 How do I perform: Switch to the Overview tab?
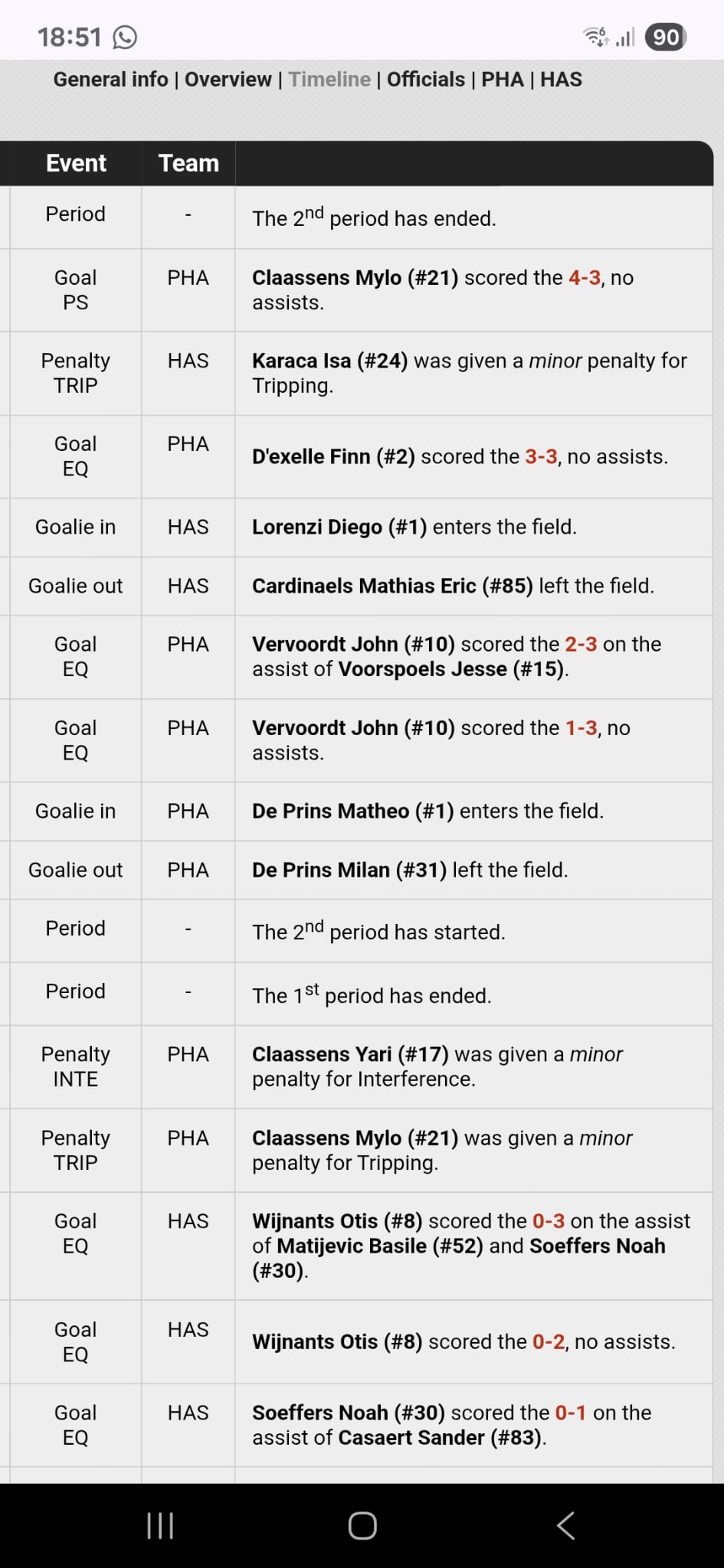[228, 80]
